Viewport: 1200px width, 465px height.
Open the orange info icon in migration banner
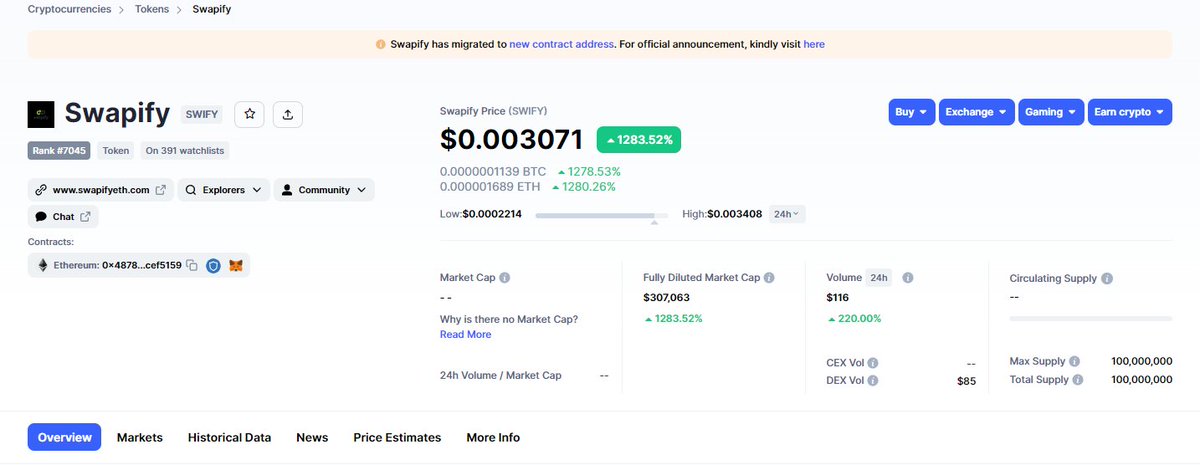click(x=380, y=44)
